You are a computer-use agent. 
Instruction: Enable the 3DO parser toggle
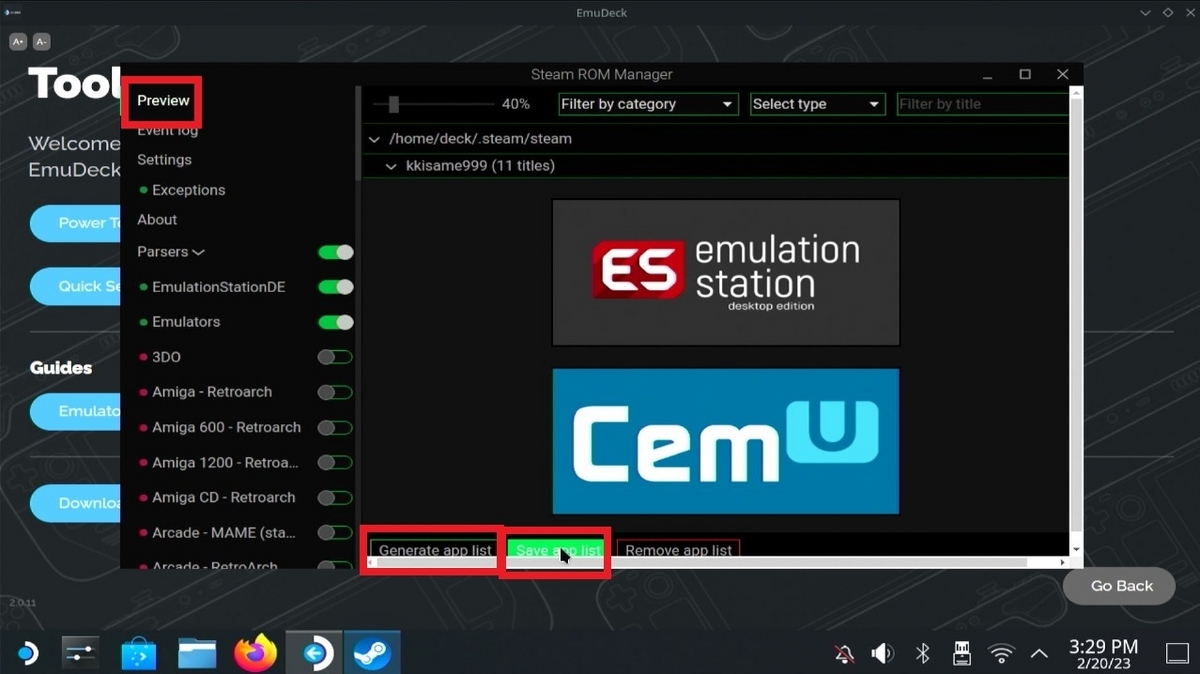pyautogui.click(x=335, y=357)
